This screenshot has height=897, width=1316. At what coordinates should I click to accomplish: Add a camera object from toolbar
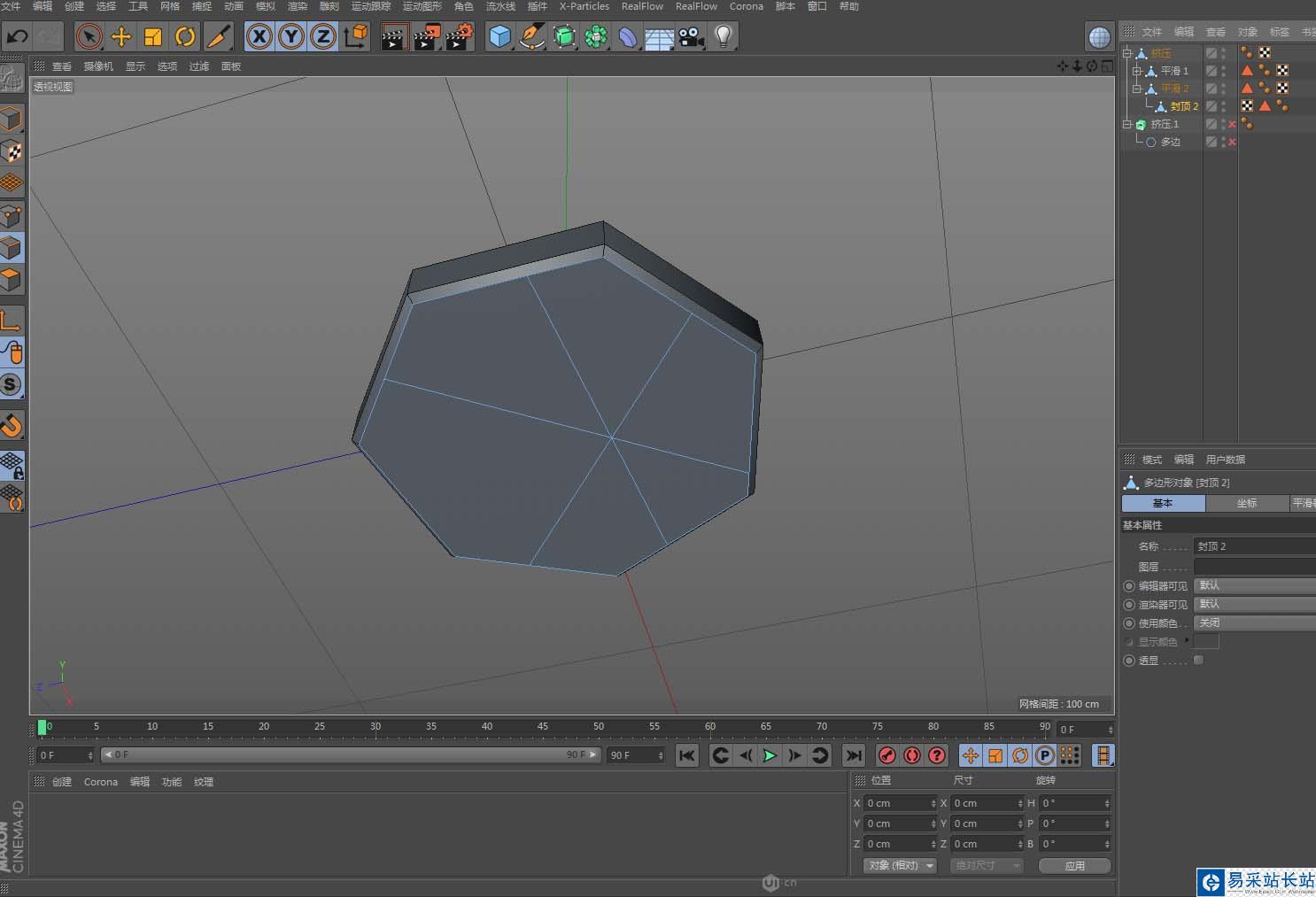(x=691, y=36)
